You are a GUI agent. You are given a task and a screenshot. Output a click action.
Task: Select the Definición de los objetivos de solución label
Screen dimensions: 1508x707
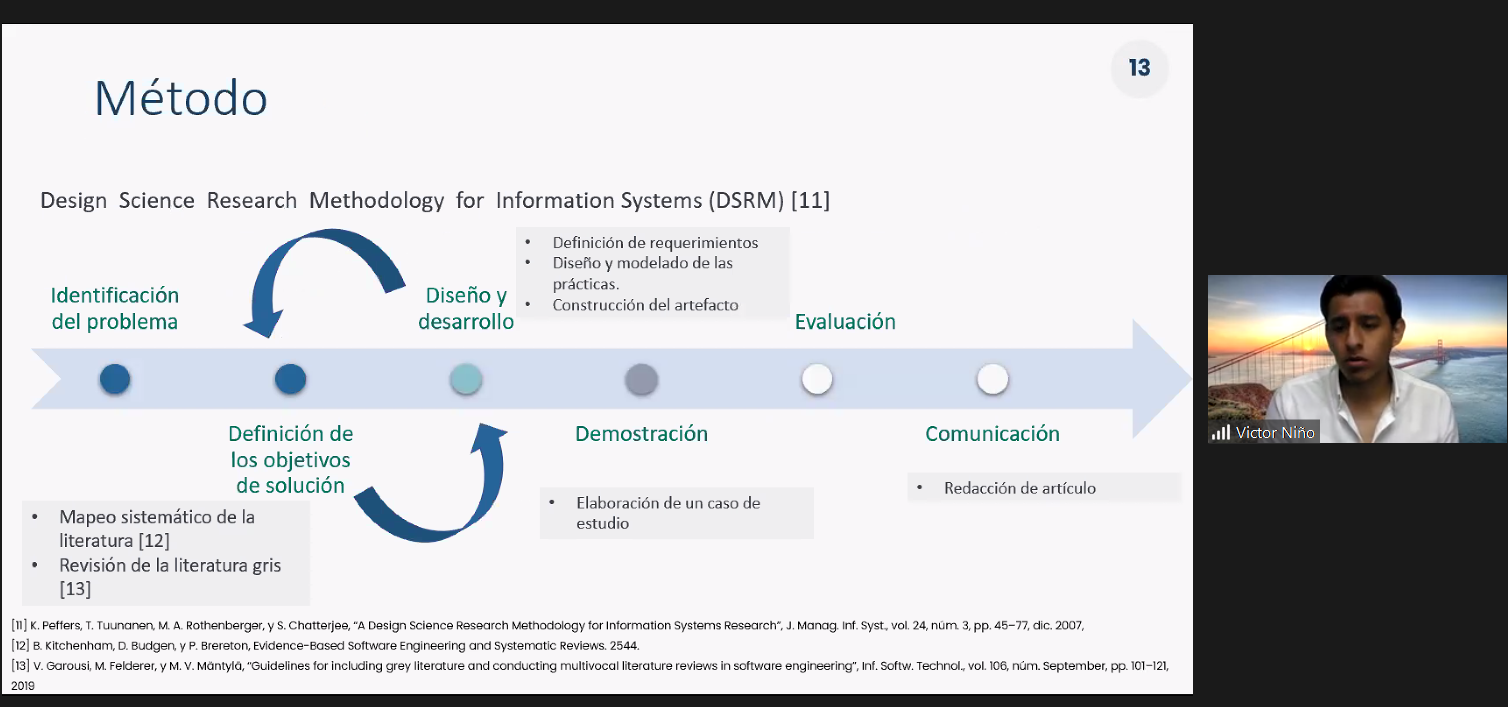click(x=290, y=459)
